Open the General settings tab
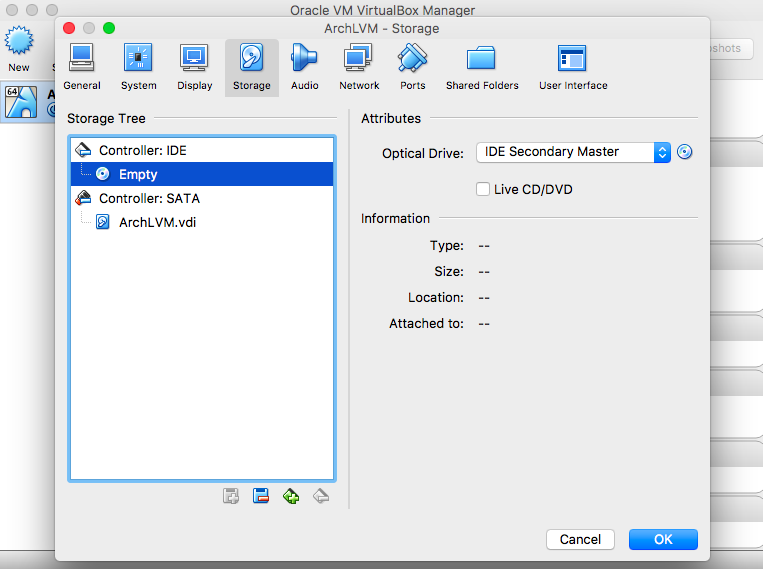 click(82, 68)
